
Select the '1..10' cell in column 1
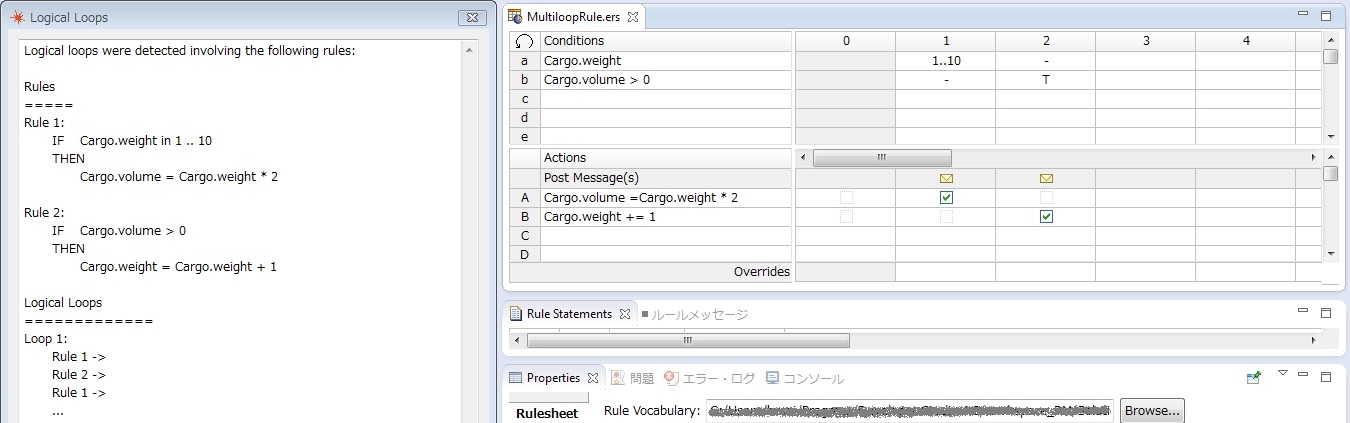[945, 61]
